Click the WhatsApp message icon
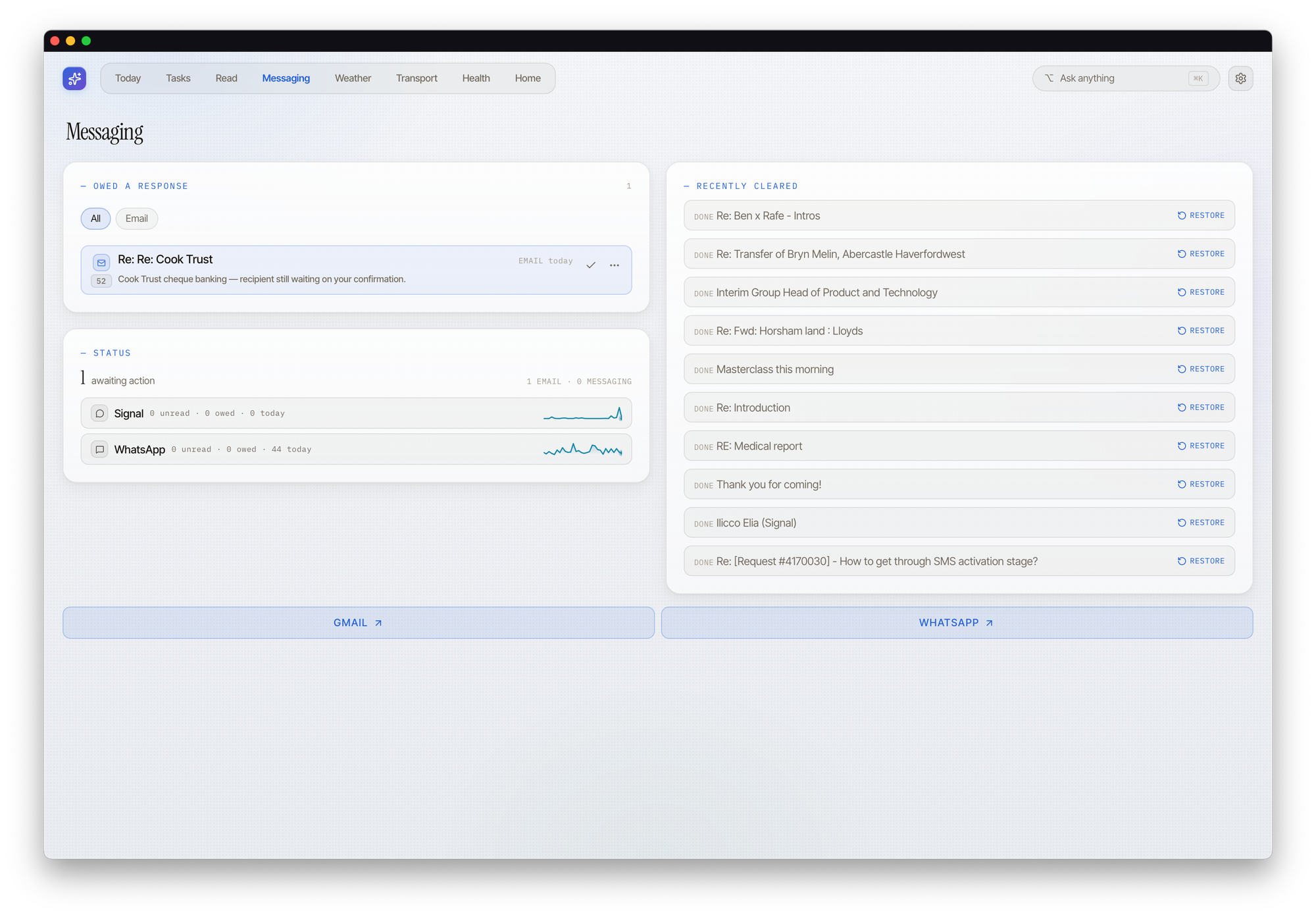 [x=99, y=450]
